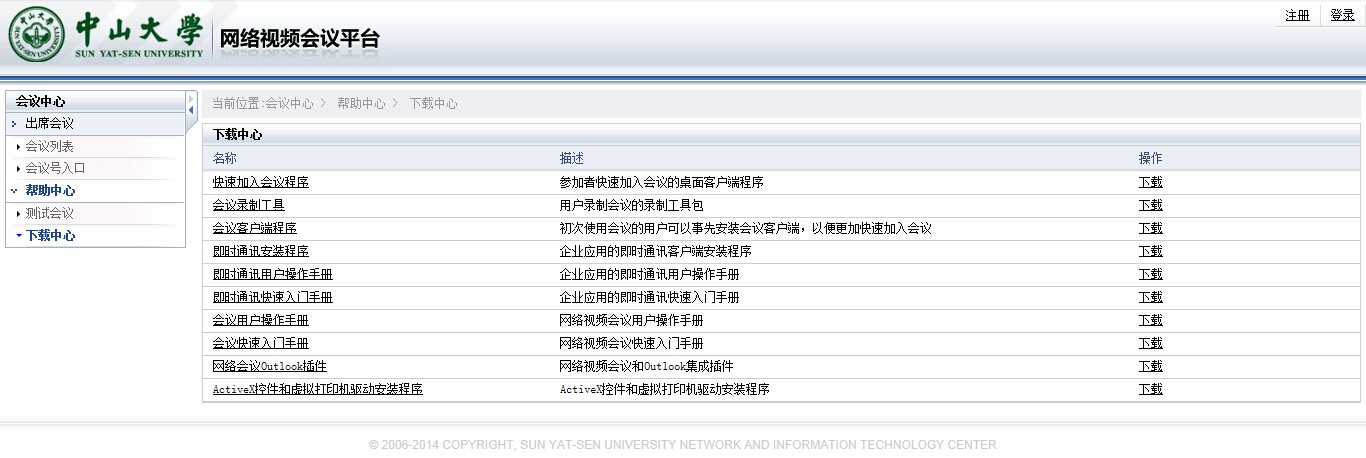Open 网络会议Outlook插件 name link
This screenshot has height=458, width=1366.
click(270, 367)
